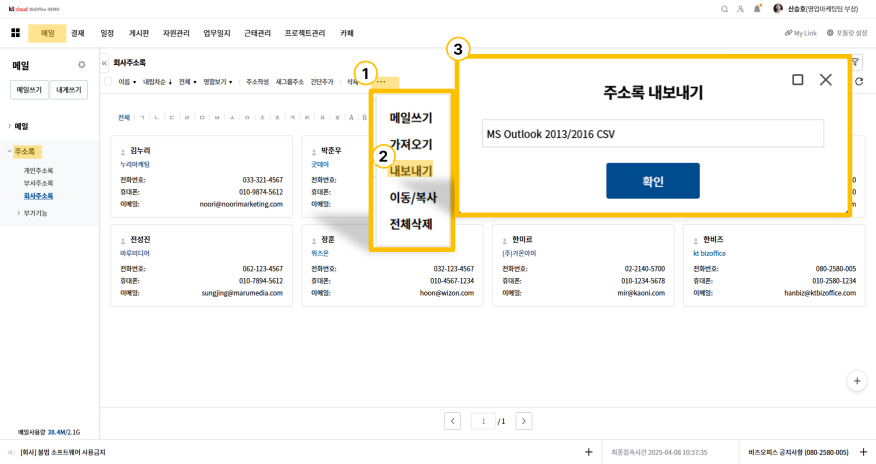Viewport: 876px width, 464px height.
Task: Open the 일정 top menu
Action: (x=107, y=33)
